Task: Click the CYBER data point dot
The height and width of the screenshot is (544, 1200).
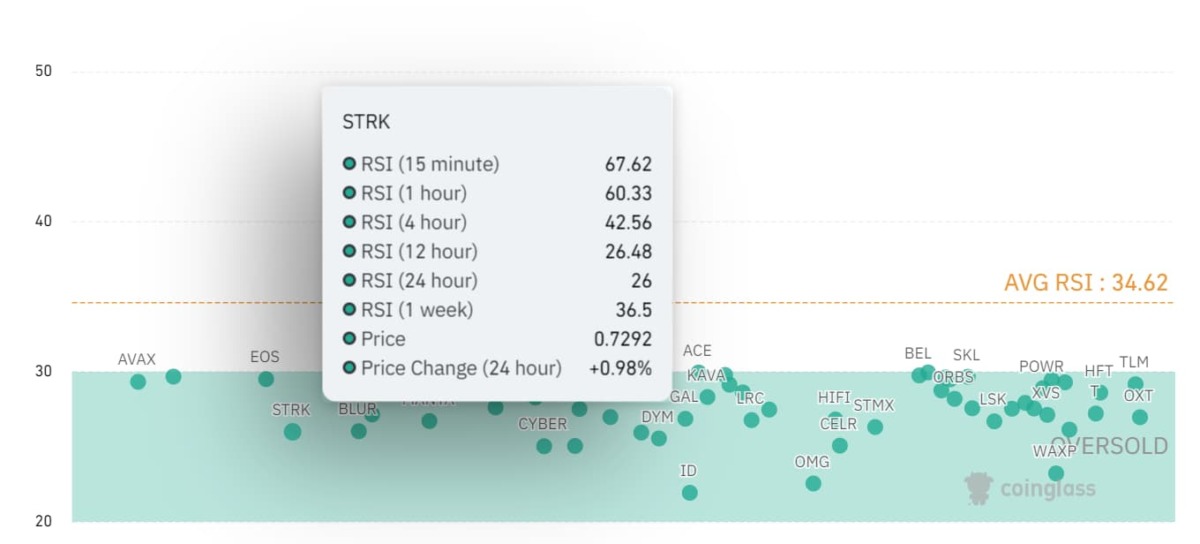Action: click(x=544, y=446)
